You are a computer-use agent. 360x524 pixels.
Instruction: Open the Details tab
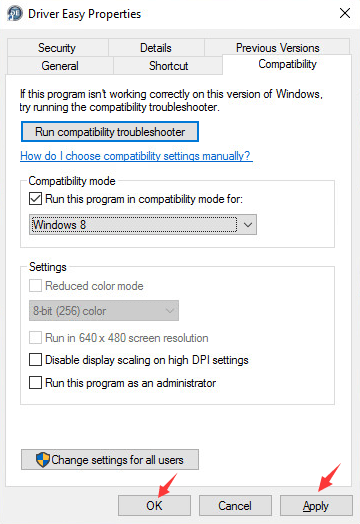pos(156,47)
